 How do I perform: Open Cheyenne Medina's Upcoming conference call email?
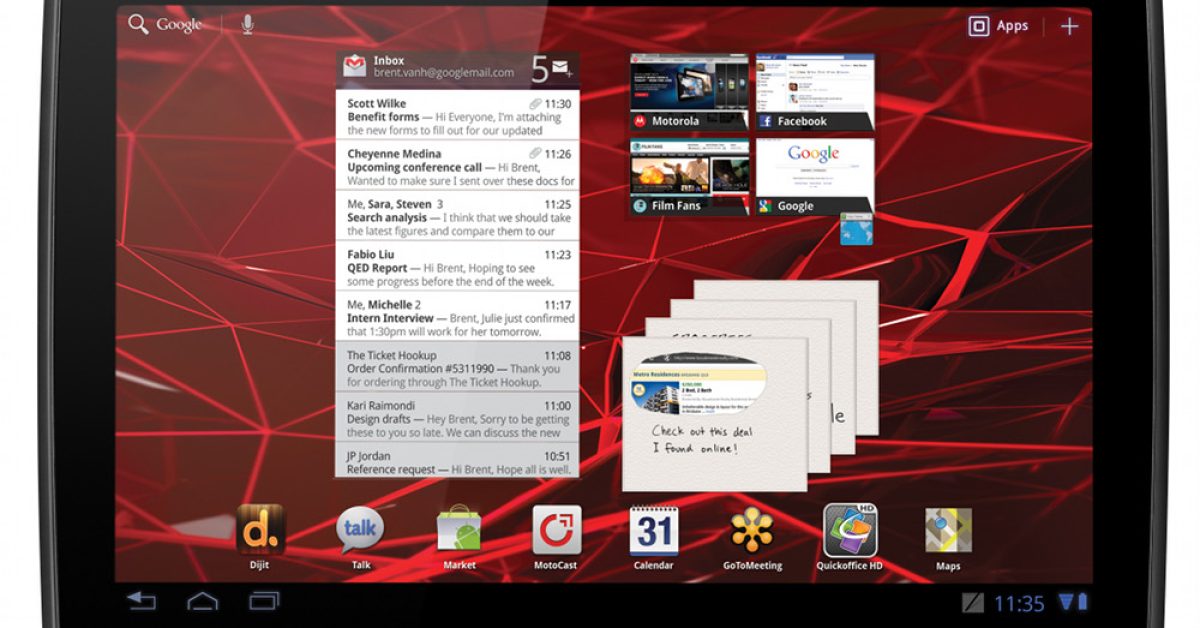point(457,167)
